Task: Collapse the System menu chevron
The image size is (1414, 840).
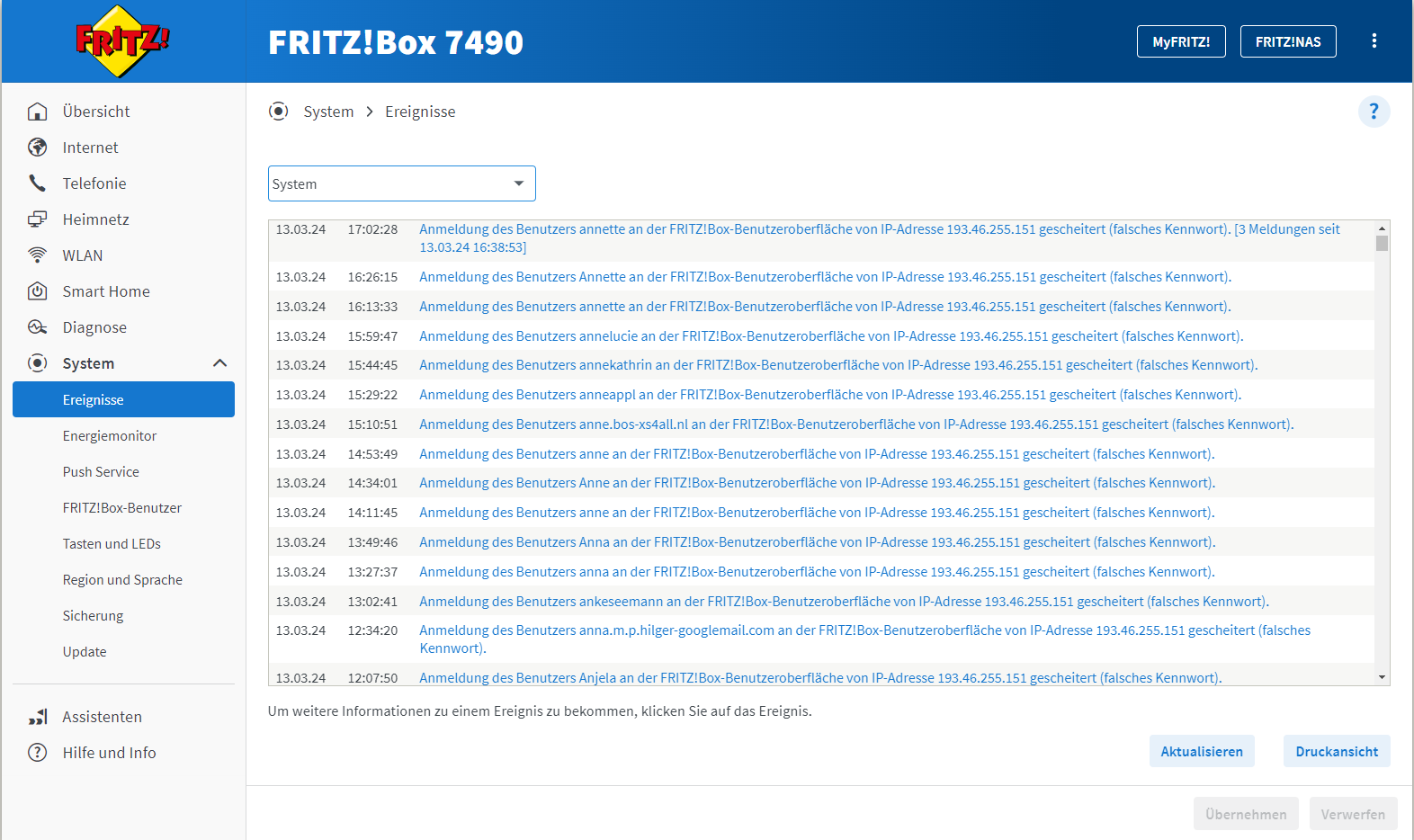Action: point(219,363)
